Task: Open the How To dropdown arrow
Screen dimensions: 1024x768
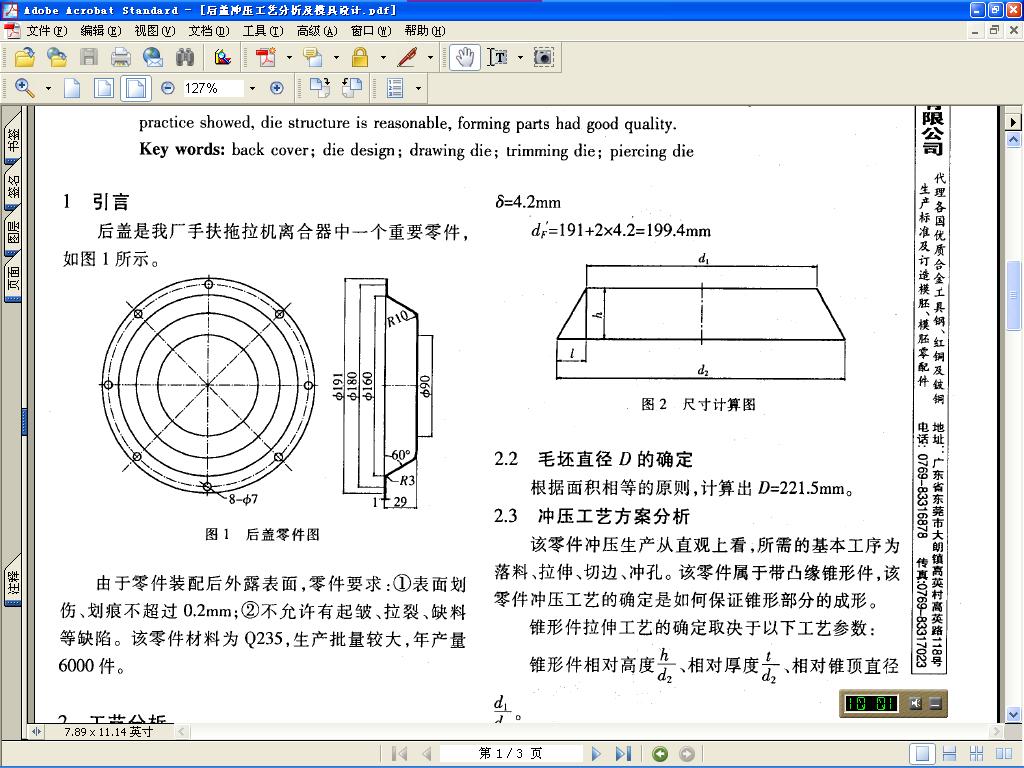Action: pos(418,88)
